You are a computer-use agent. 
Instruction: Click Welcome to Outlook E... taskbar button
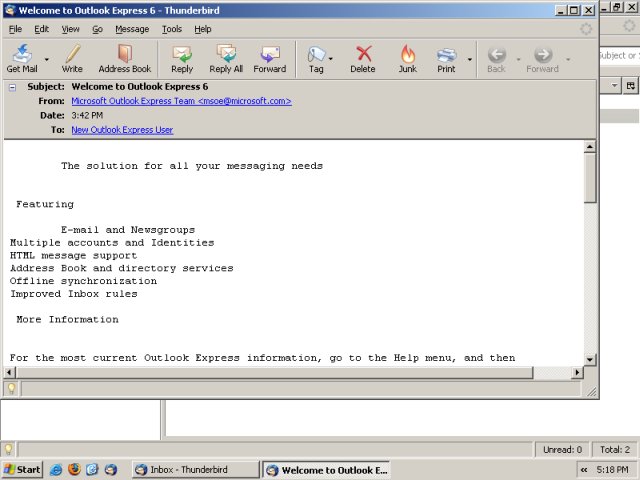click(x=327, y=470)
